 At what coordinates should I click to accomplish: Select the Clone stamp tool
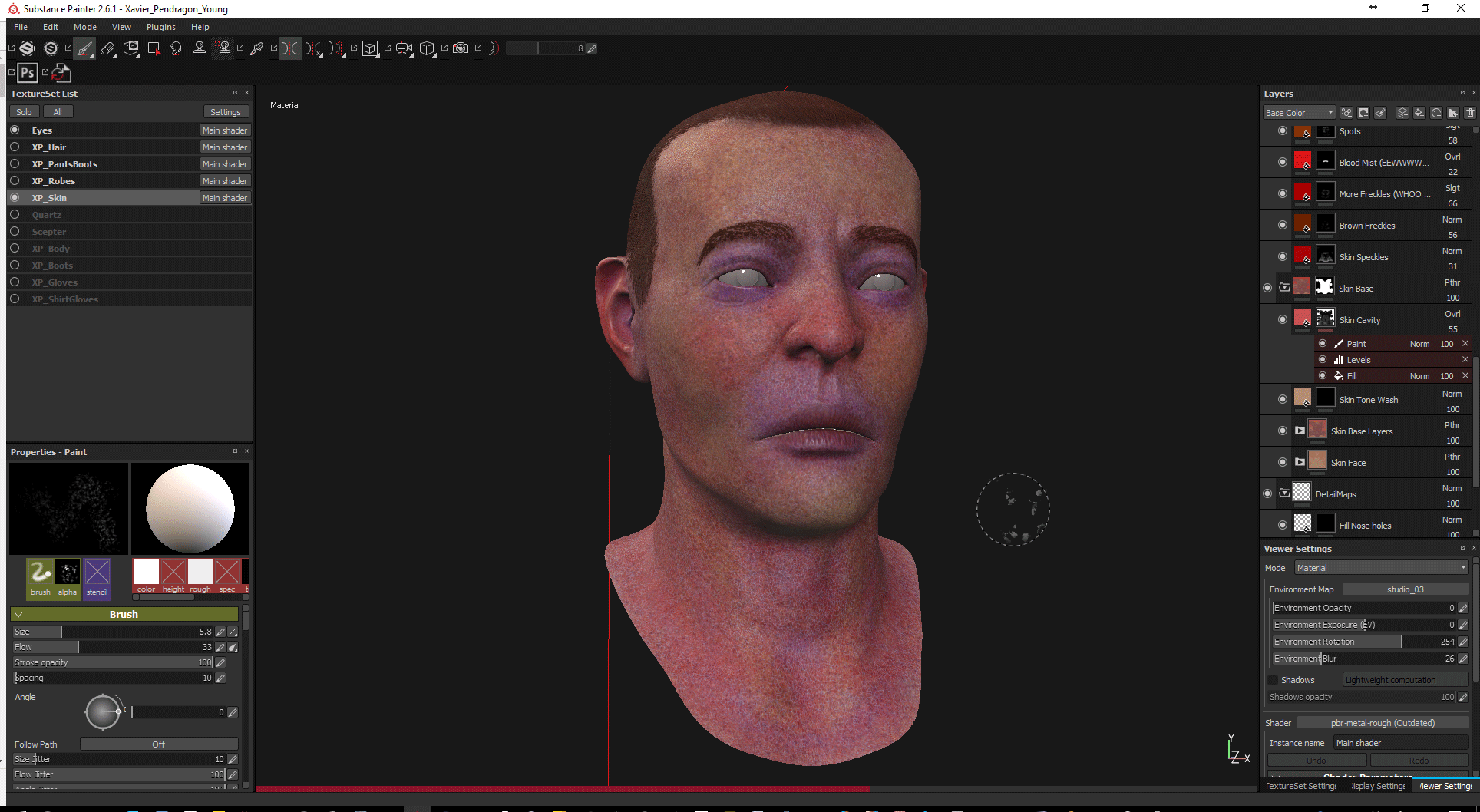[200, 48]
